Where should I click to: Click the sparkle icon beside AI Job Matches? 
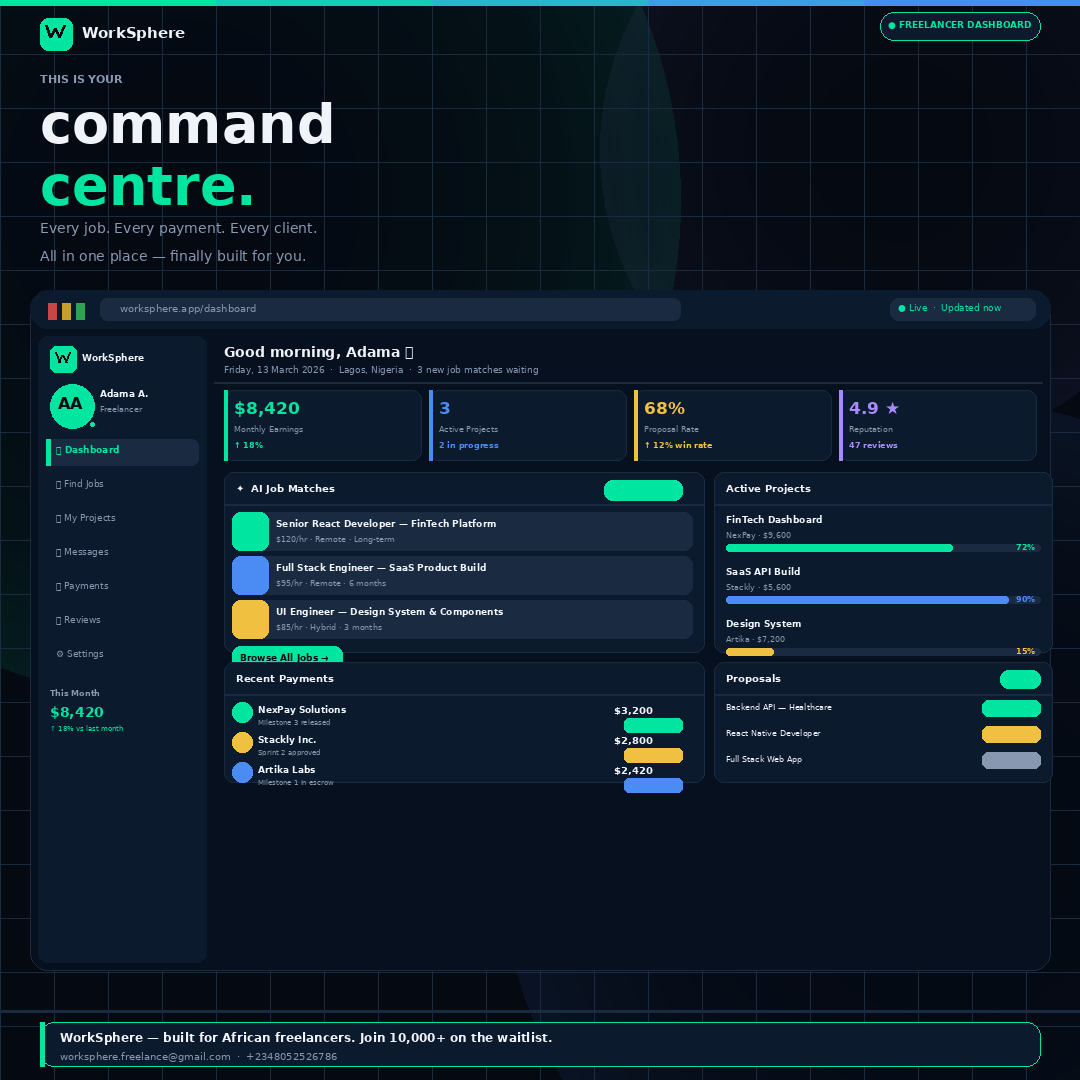pos(240,488)
